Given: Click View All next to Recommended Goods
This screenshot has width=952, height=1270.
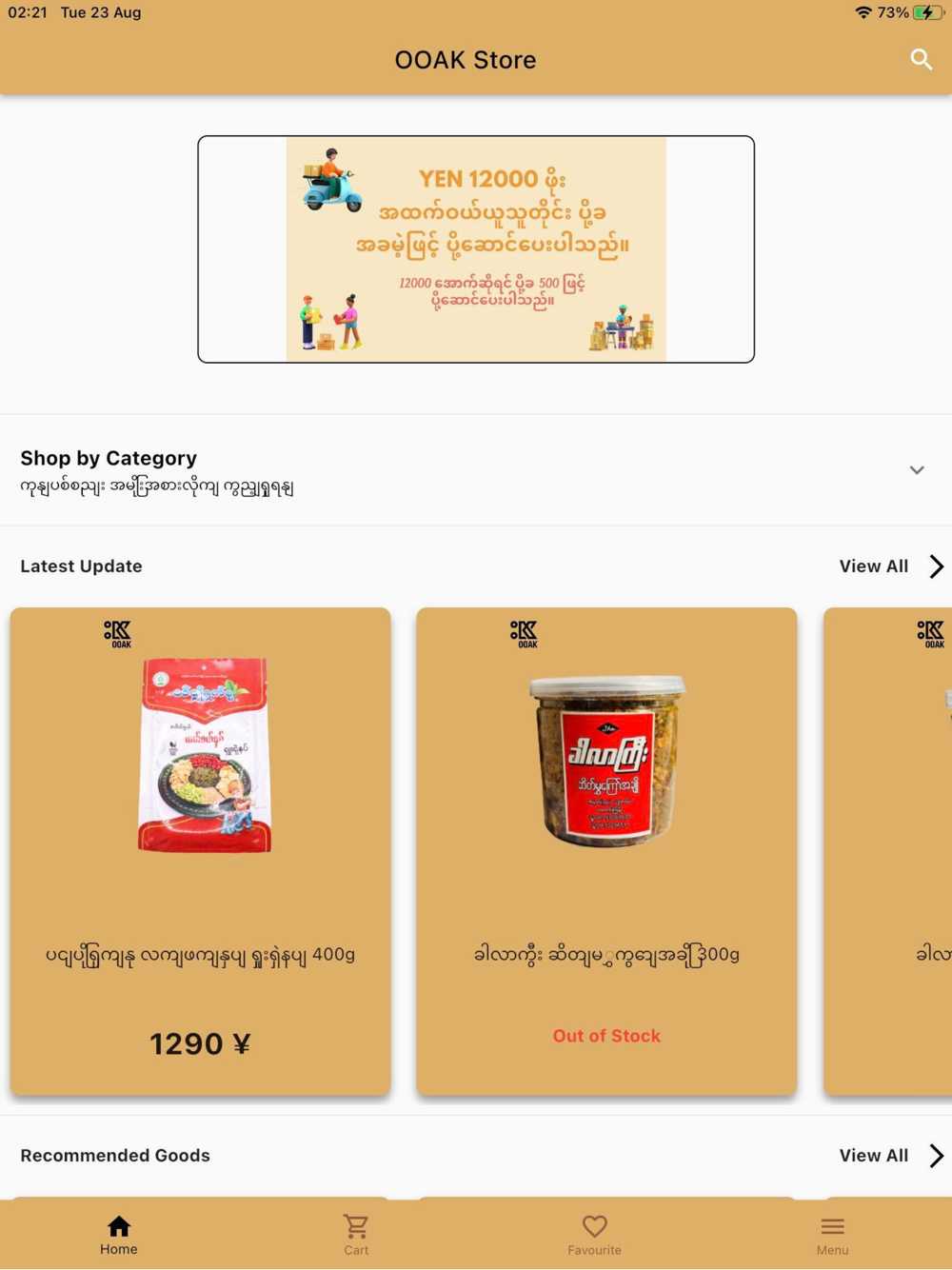Looking at the screenshot, I should [874, 1155].
